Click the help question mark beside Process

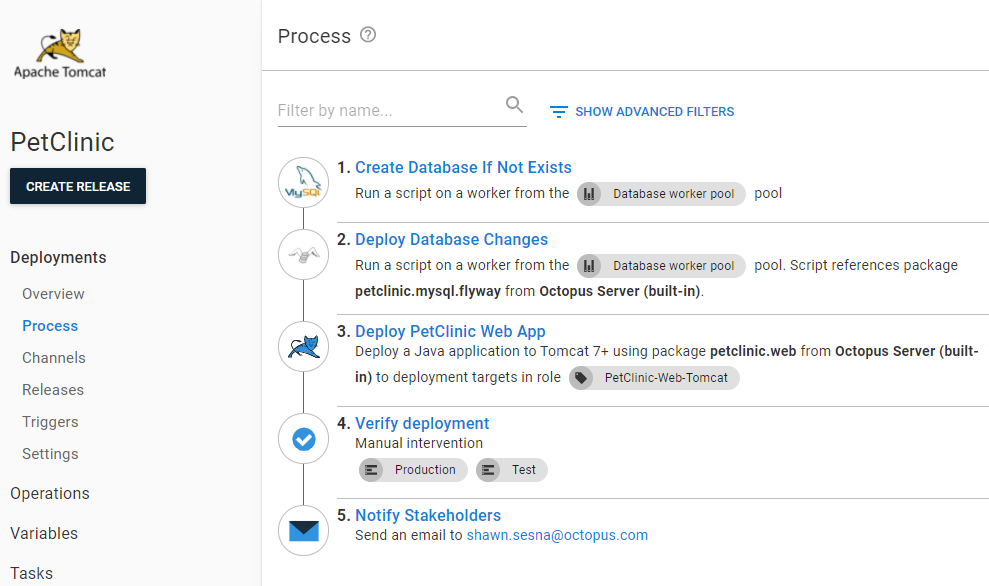tap(368, 36)
